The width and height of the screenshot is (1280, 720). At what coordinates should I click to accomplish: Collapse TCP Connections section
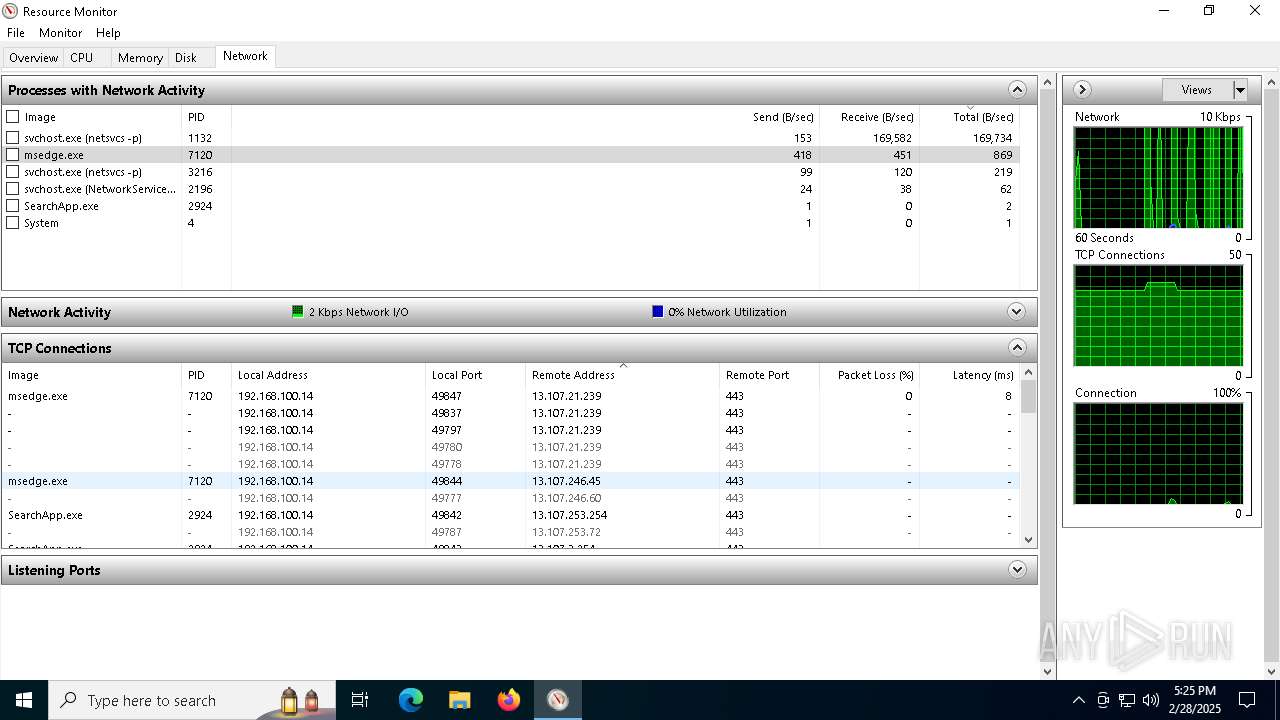1017,348
